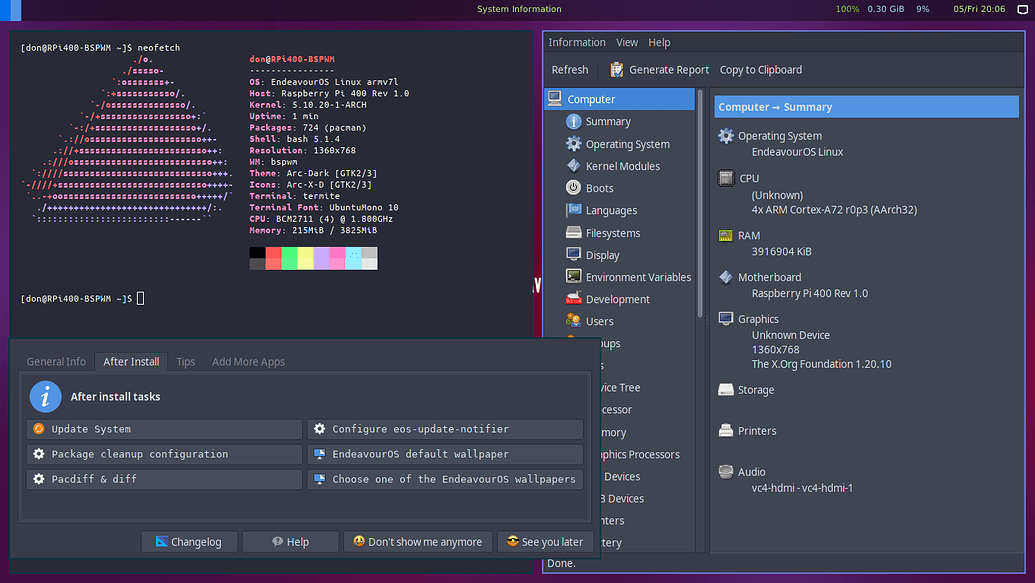
Task: Open the View menu
Action: [x=627, y=42]
